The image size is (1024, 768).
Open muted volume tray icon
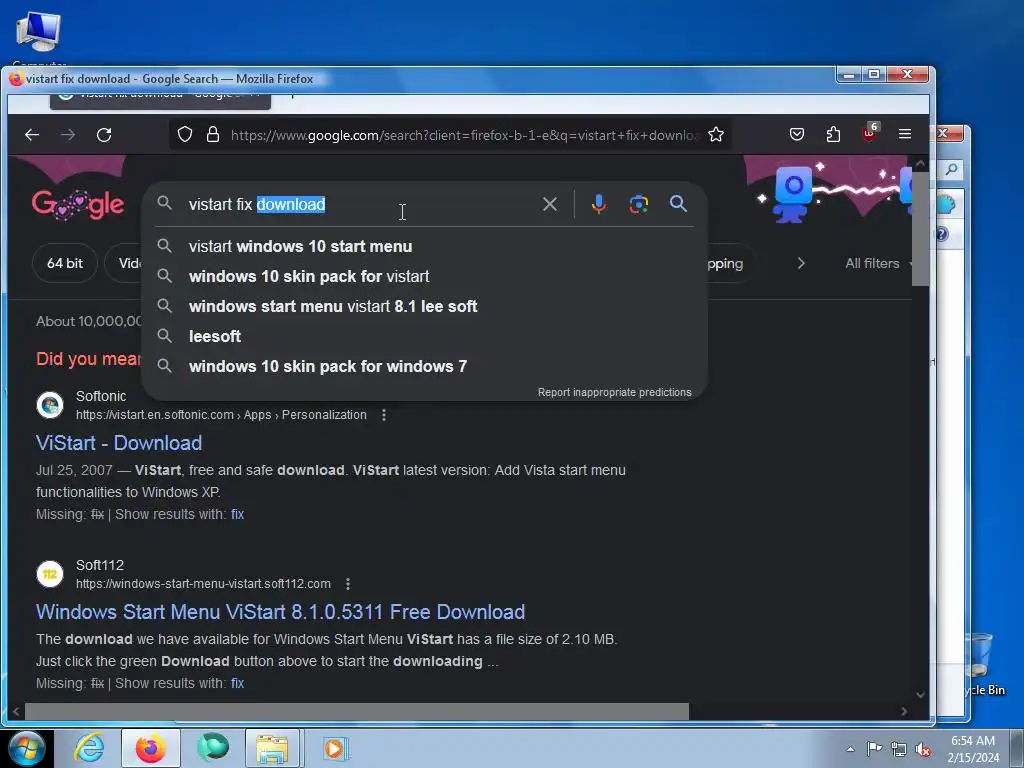click(923, 749)
